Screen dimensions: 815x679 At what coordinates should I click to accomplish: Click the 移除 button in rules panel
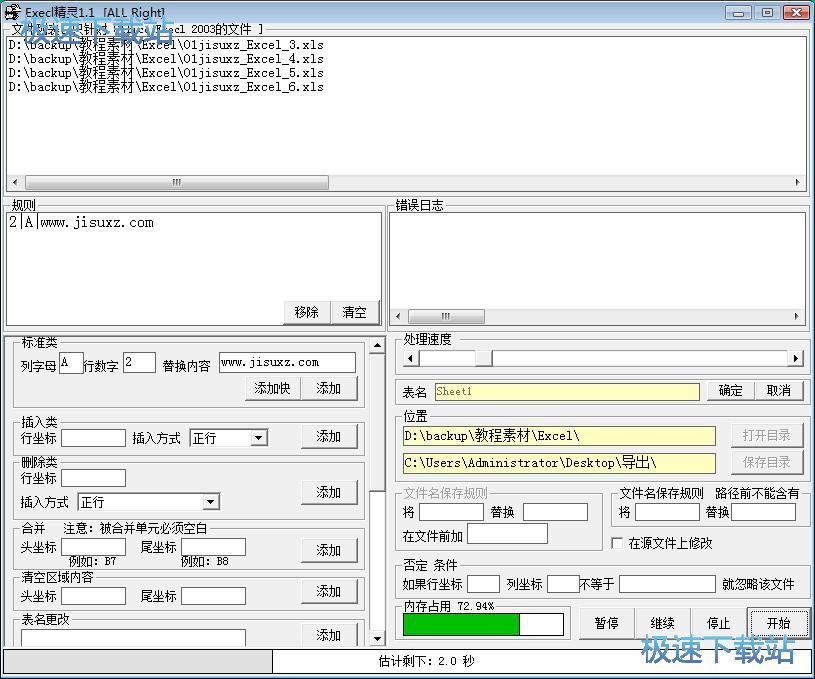(x=307, y=312)
